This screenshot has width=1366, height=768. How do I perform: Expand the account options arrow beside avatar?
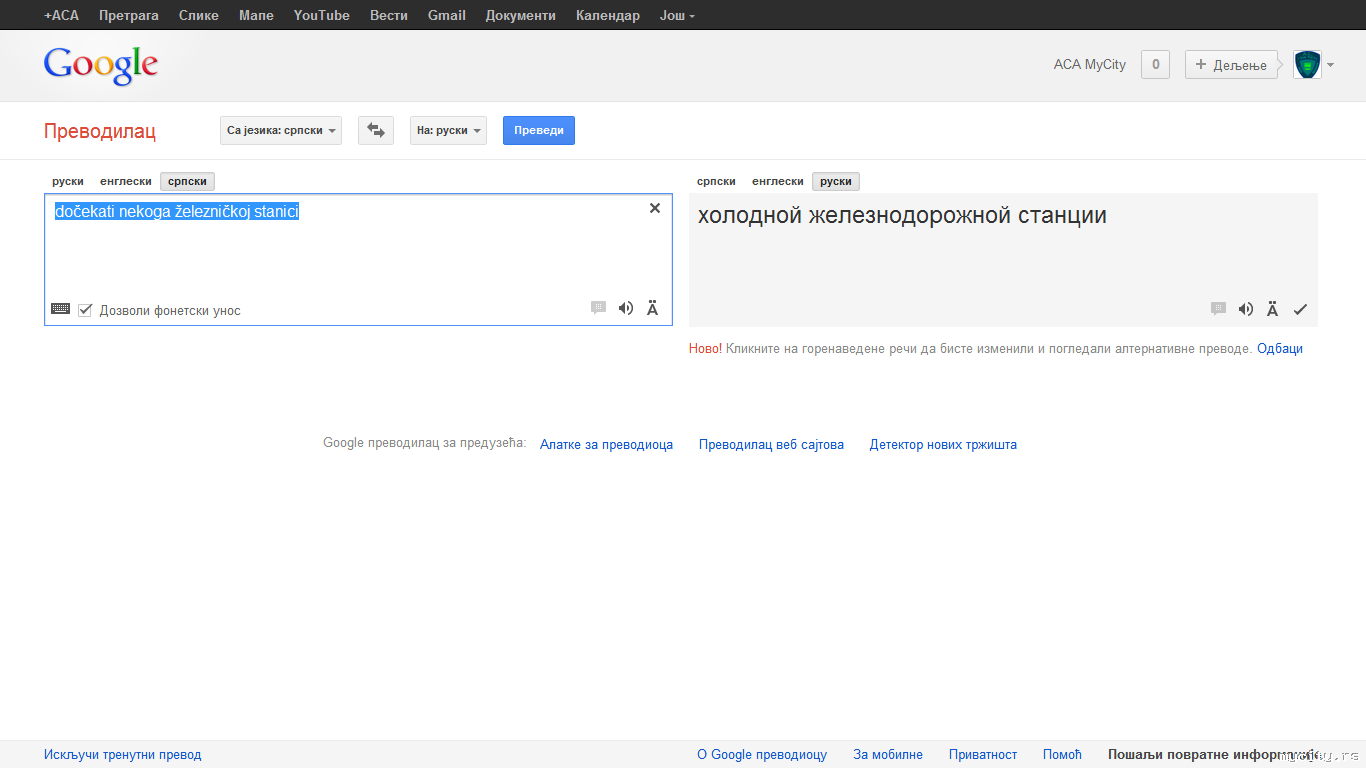(1330, 65)
